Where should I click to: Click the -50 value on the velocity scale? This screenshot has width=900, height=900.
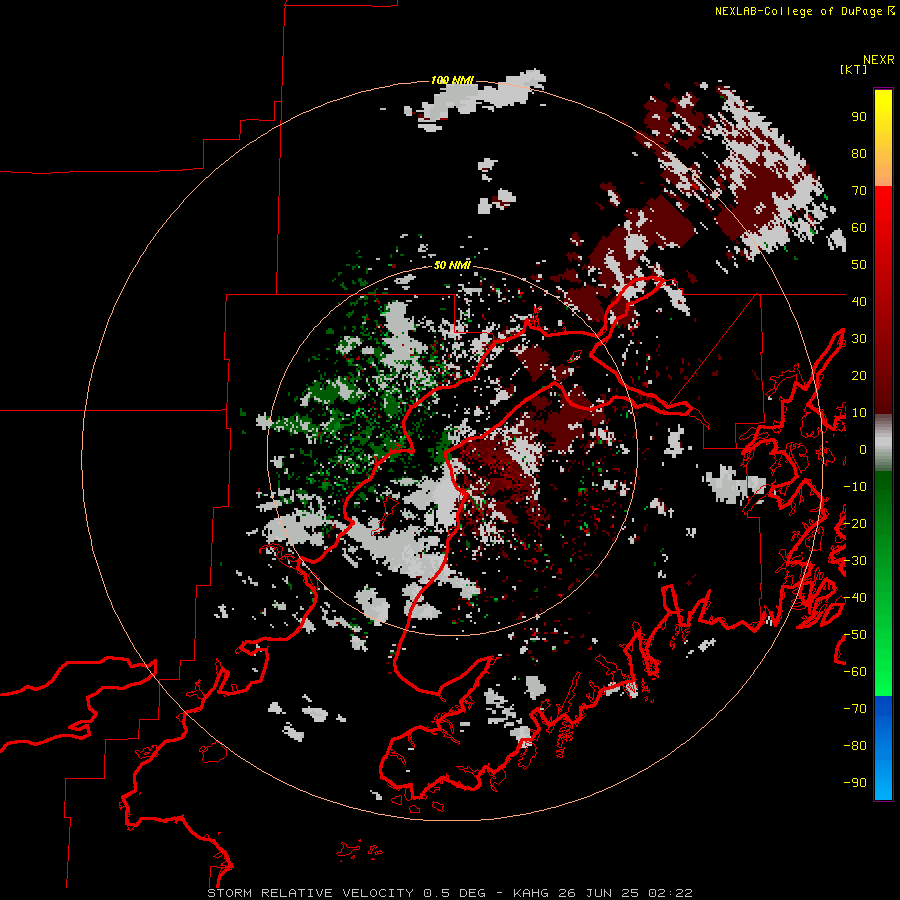click(x=855, y=635)
